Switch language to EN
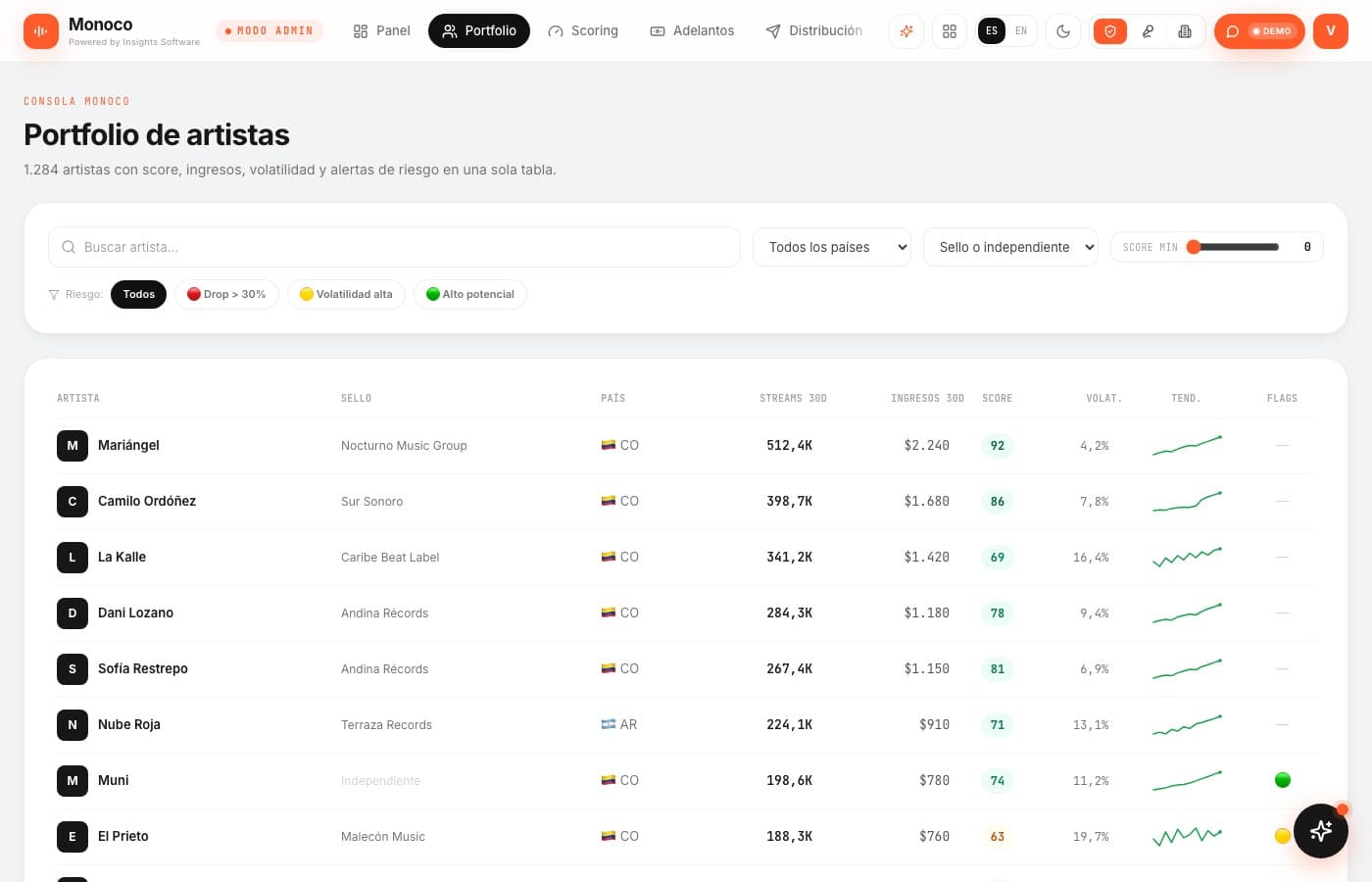 click(x=1021, y=31)
